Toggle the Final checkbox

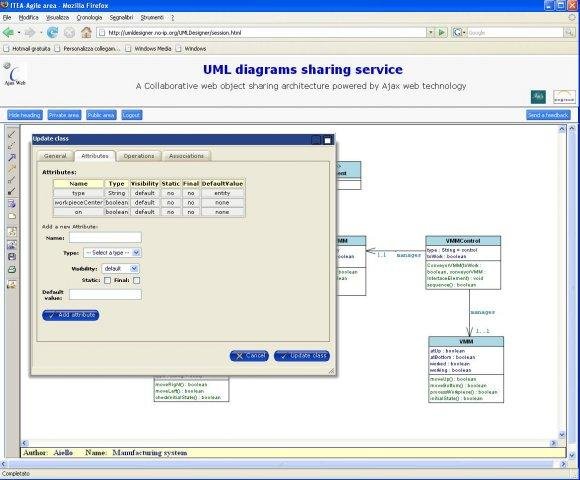tap(136, 281)
